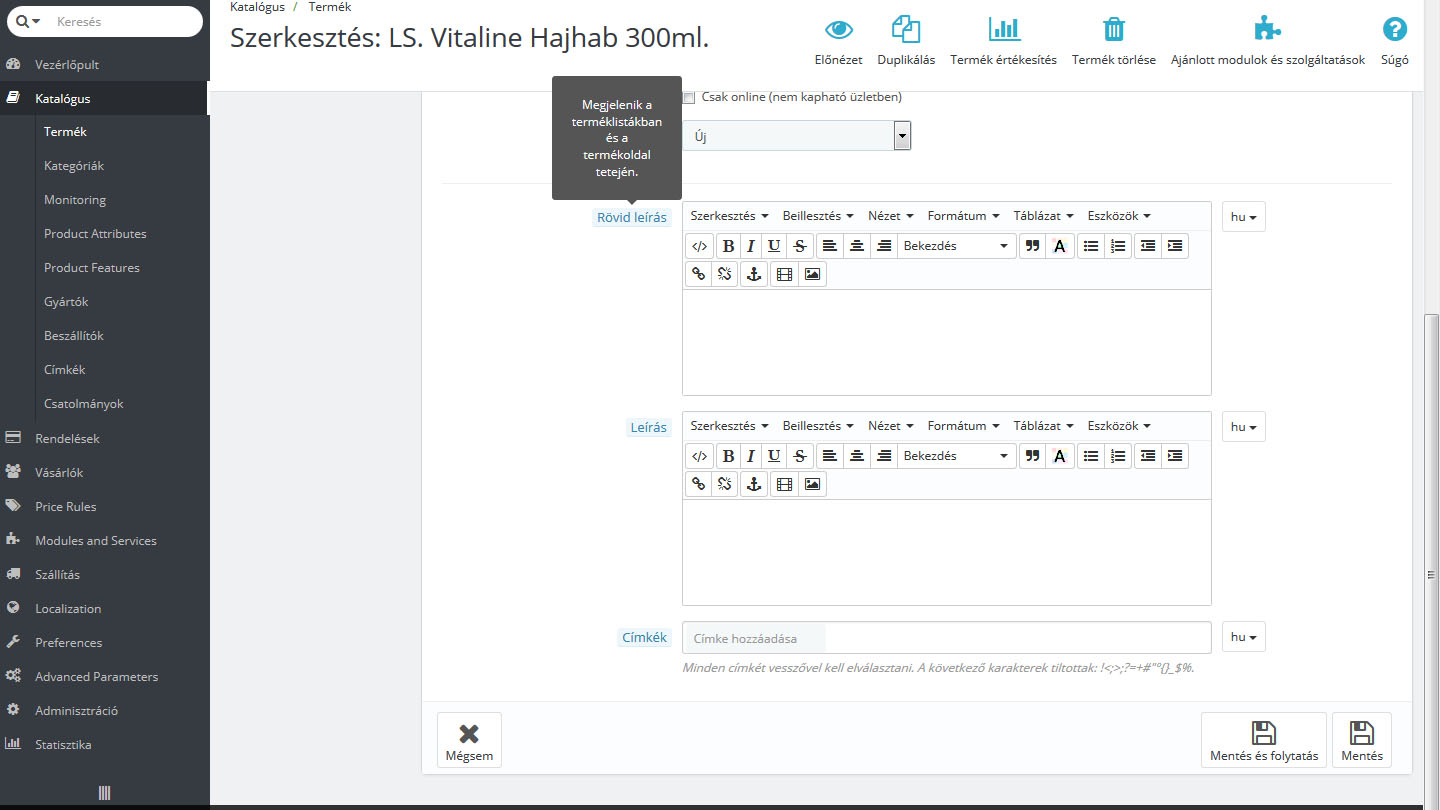The height and width of the screenshot is (810, 1440).
Task: Insert blockquote in Rövid leírás editor
Action: tap(1033, 246)
